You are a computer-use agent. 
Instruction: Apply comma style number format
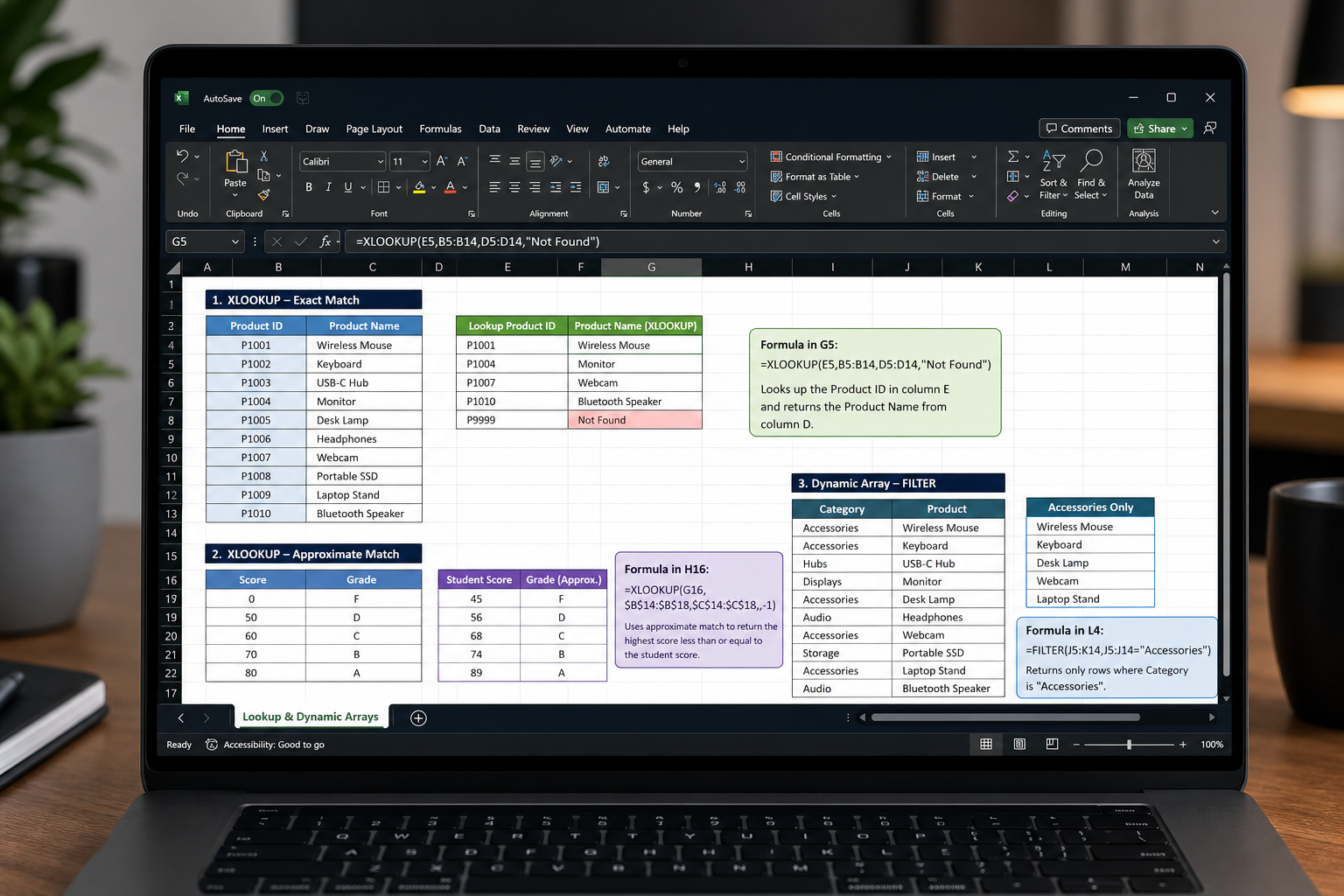(697, 187)
